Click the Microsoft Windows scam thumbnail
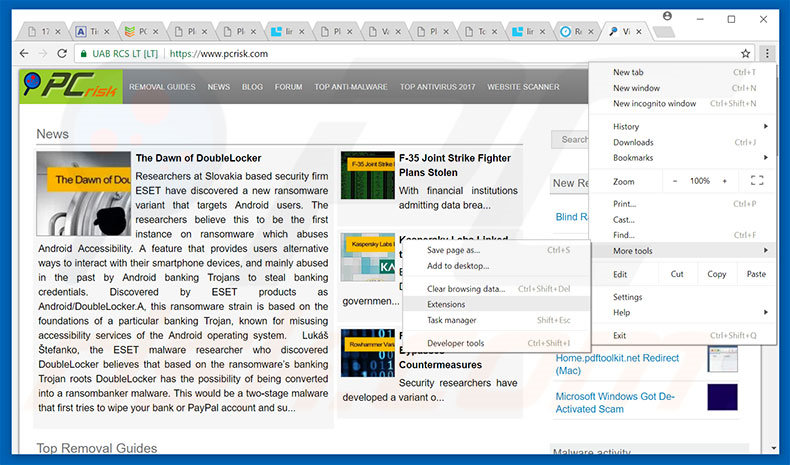This screenshot has width=790, height=465. click(x=722, y=397)
